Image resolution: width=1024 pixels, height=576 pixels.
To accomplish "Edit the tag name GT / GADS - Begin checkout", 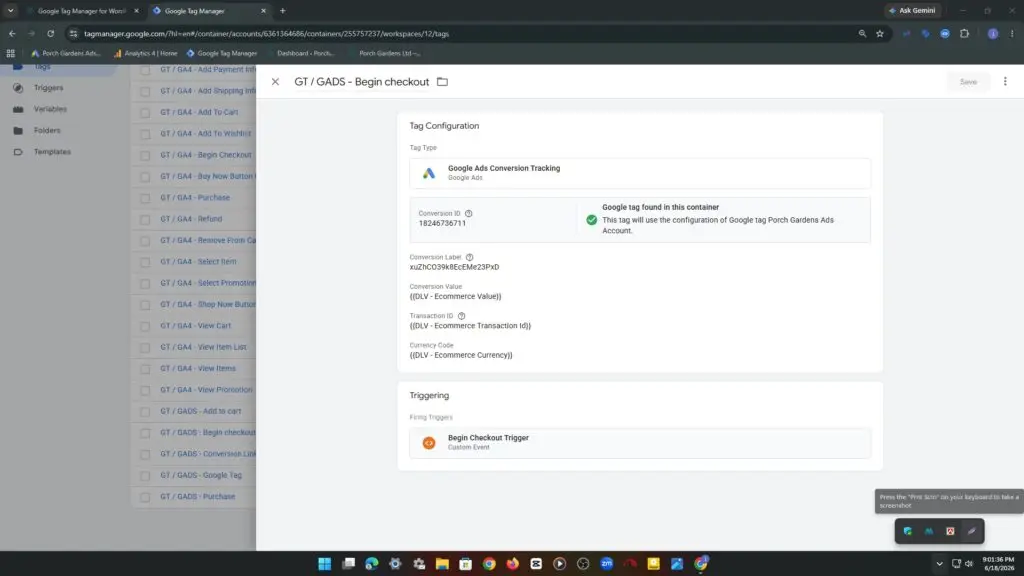I will tap(361, 82).
